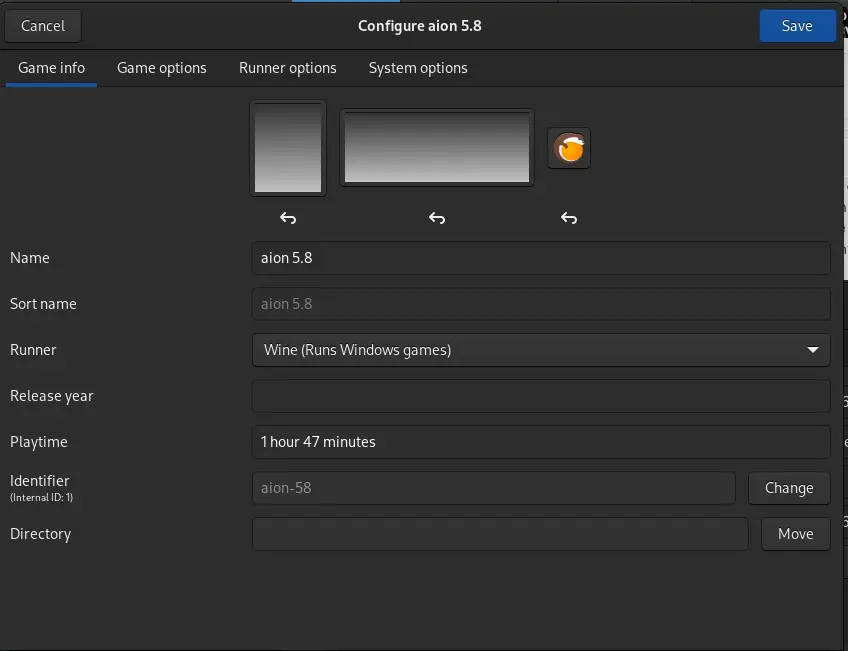The height and width of the screenshot is (651, 848).
Task: Reset game icon with undo arrow
Action: click(x=569, y=218)
